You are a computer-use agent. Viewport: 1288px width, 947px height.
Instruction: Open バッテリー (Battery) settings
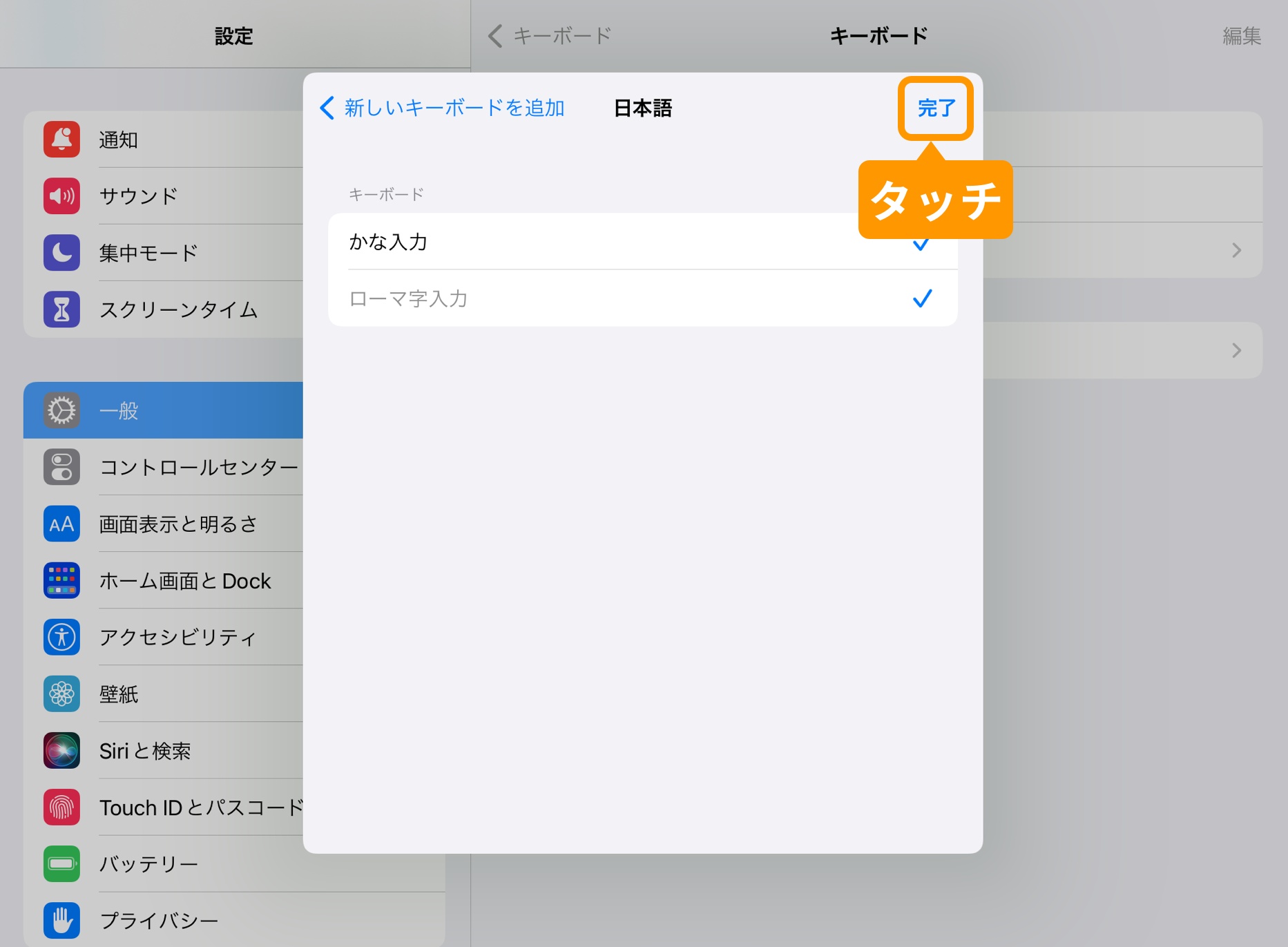click(x=147, y=864)
